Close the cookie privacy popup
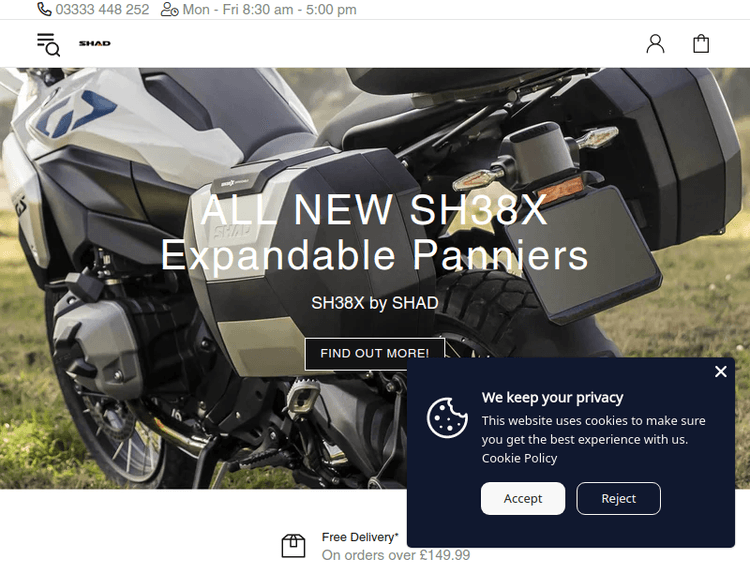This screenshot has height=563, width=750. [x=721, y=372]
